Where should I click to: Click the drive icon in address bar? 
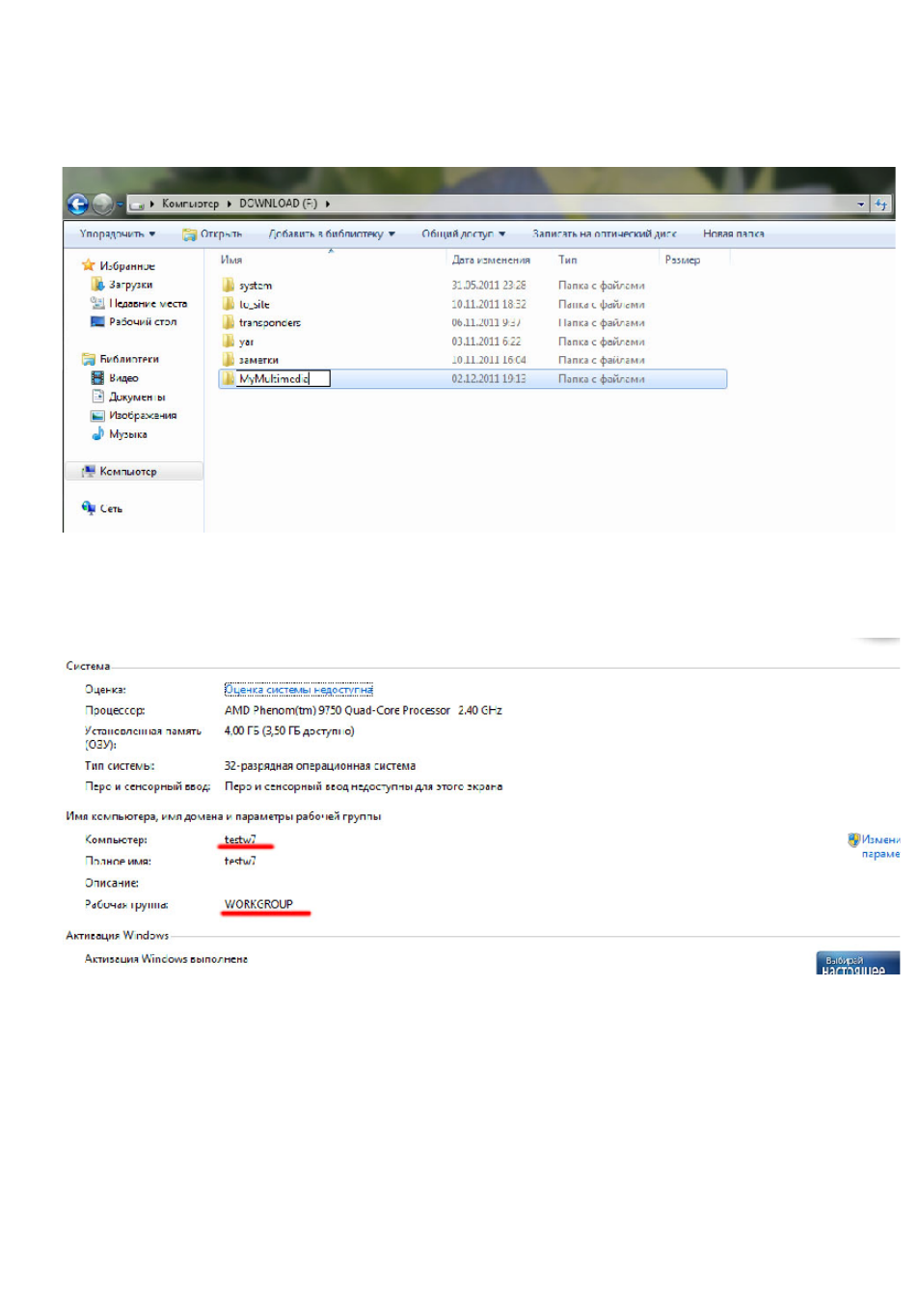coord(137,205)
